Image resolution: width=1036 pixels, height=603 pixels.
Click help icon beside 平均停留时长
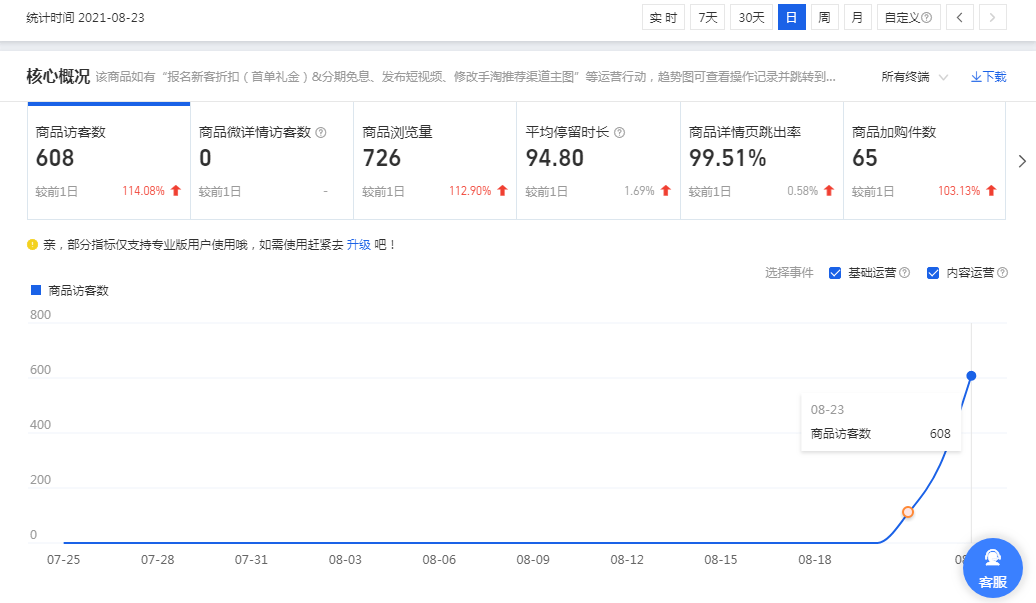pyautogui.click(x=620, y=132)
